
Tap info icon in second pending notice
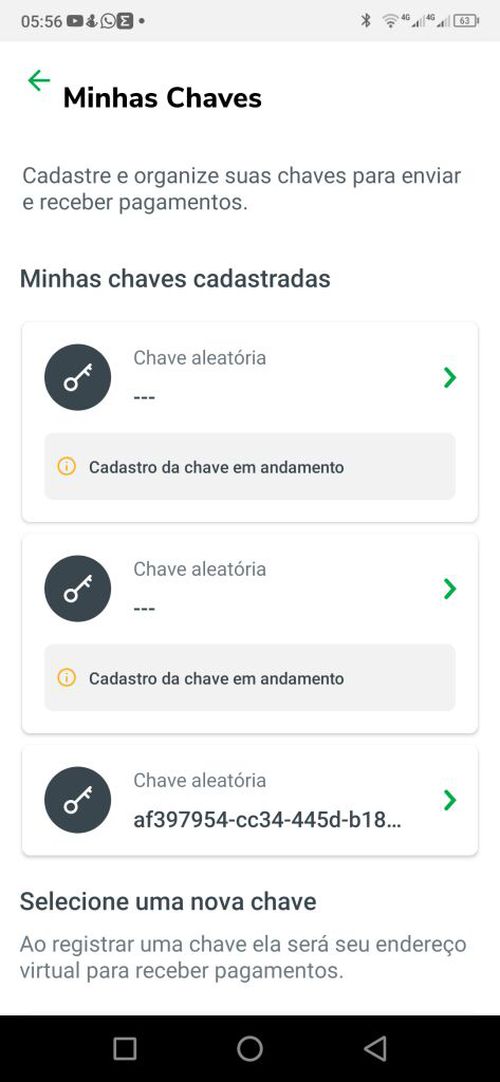(66, 678)
